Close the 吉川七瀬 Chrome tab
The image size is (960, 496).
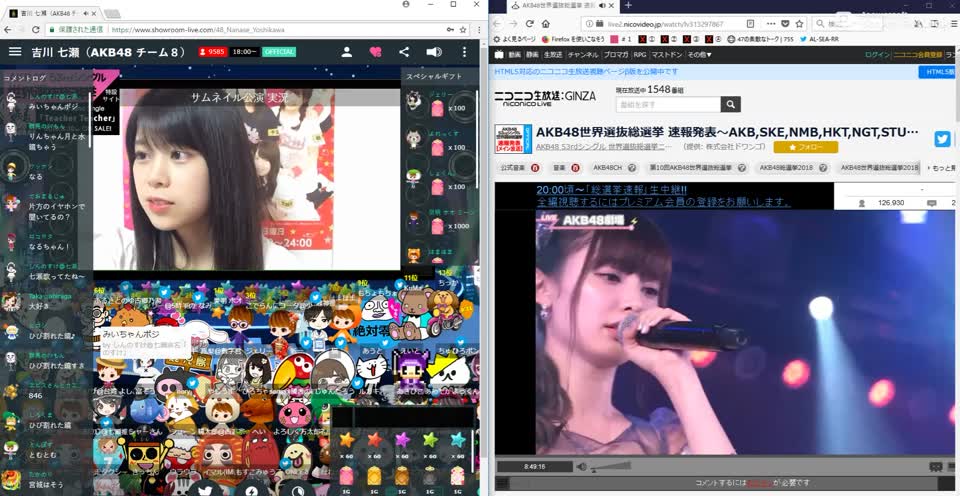94,13
